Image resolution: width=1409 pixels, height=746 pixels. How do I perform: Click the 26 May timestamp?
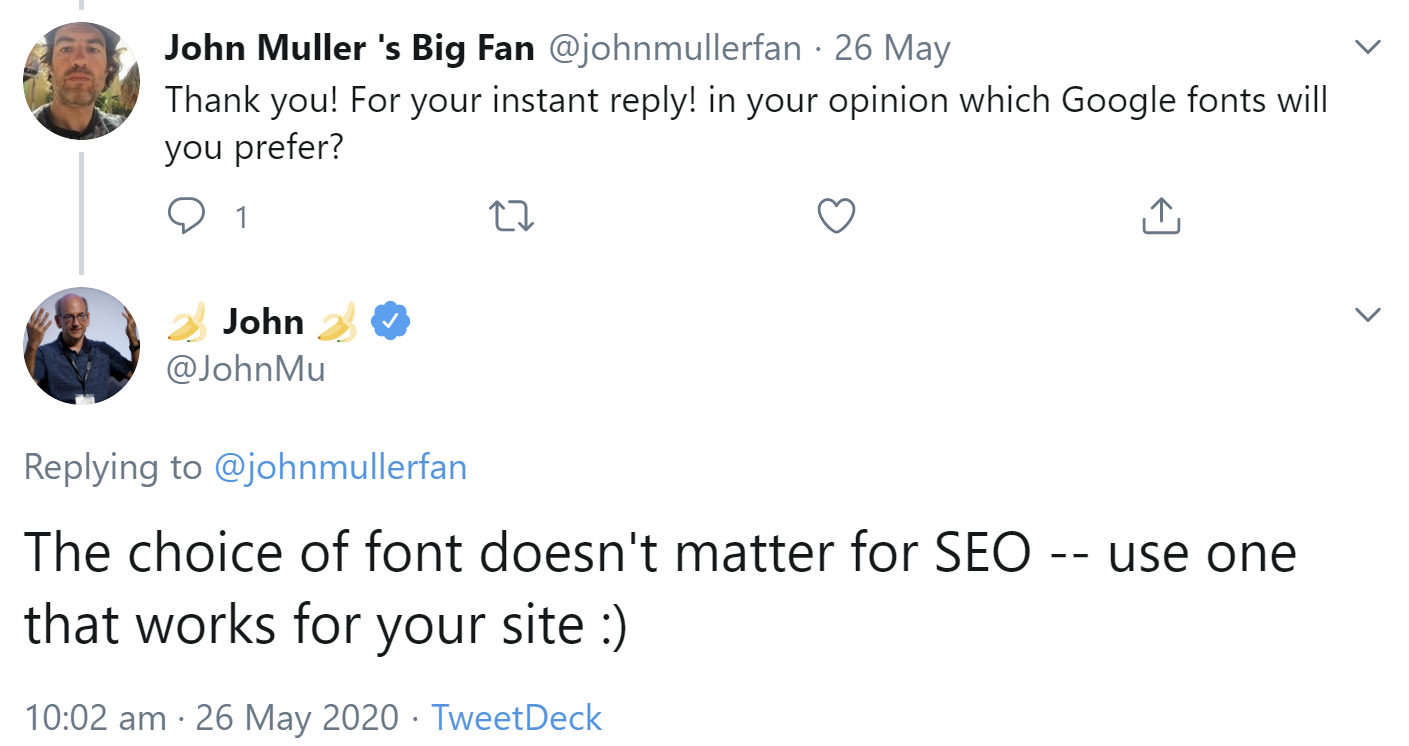coord(893,47)
